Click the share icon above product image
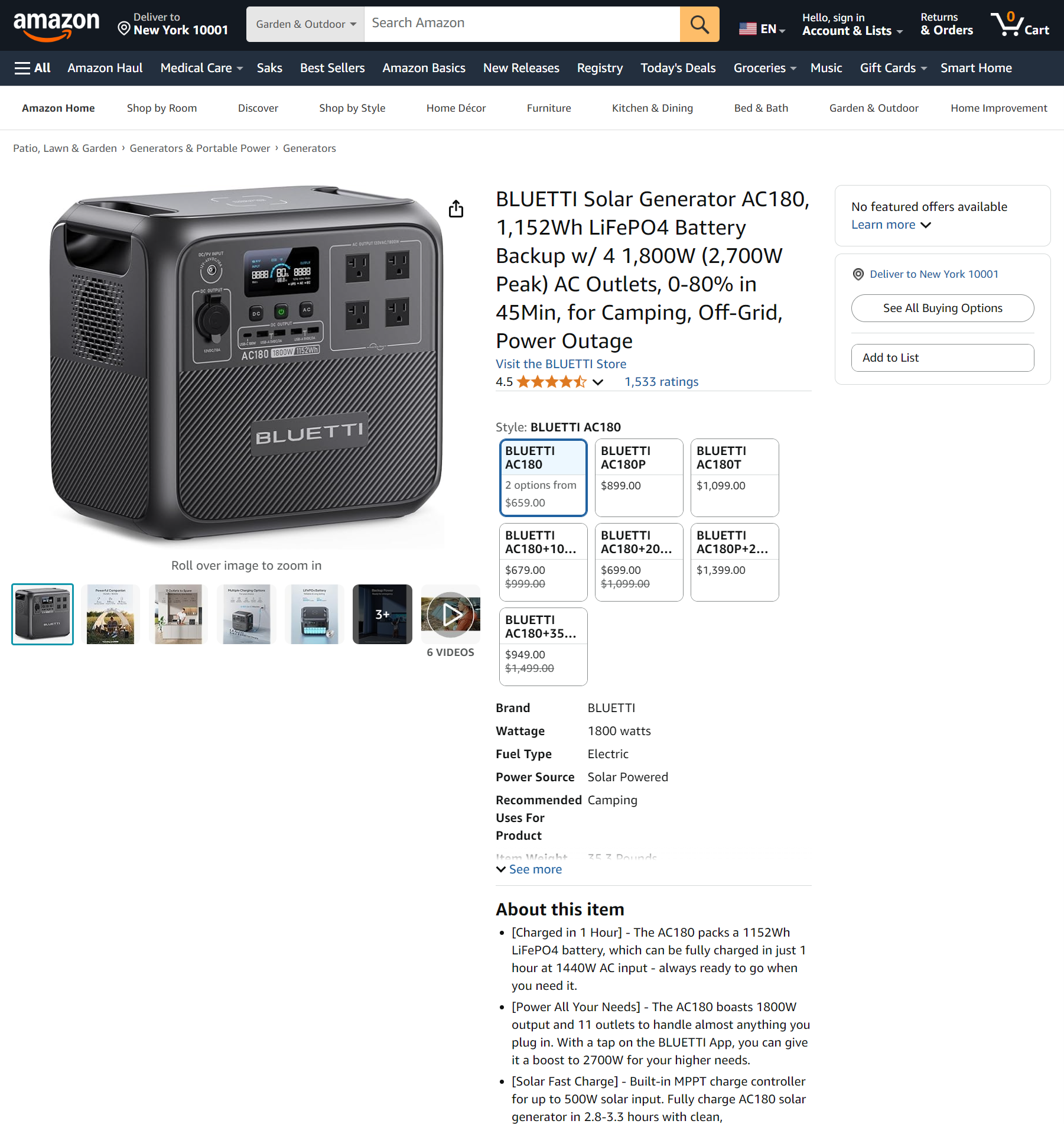Image resolution: width=1064 pixels, height=1124 pixels. (x=456, y=209)
